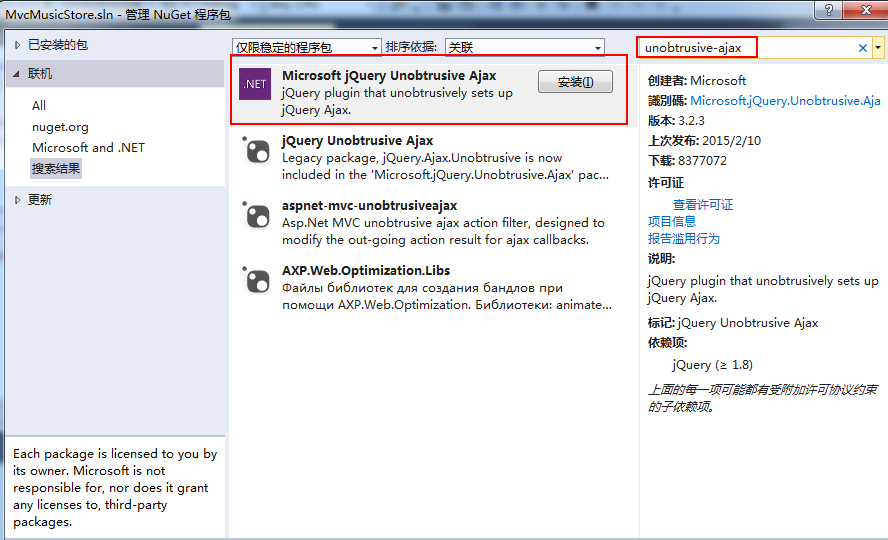Open the 关联 sort order dropdown
The width and height of the screenshot is (888, 540).
tap(525, 48)
